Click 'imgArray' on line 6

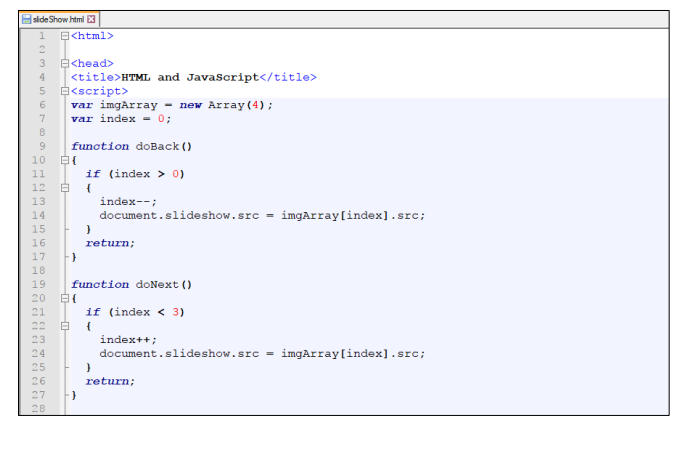coord(128,105)
